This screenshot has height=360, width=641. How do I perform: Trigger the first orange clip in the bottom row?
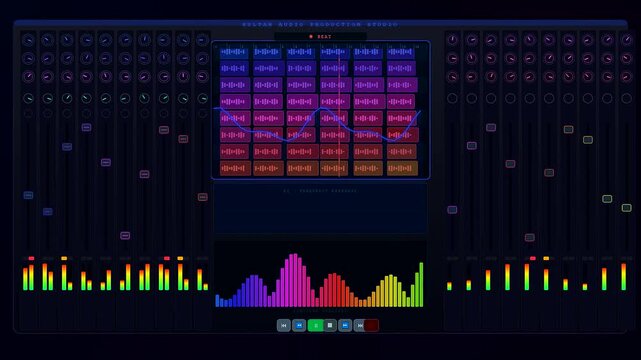tap(235, 168)
